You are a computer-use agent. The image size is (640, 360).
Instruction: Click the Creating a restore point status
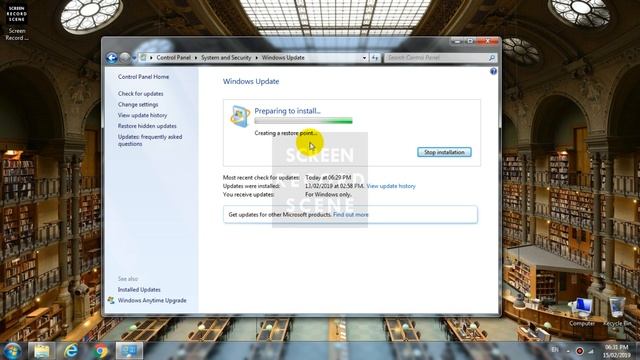tap(286, 133)
